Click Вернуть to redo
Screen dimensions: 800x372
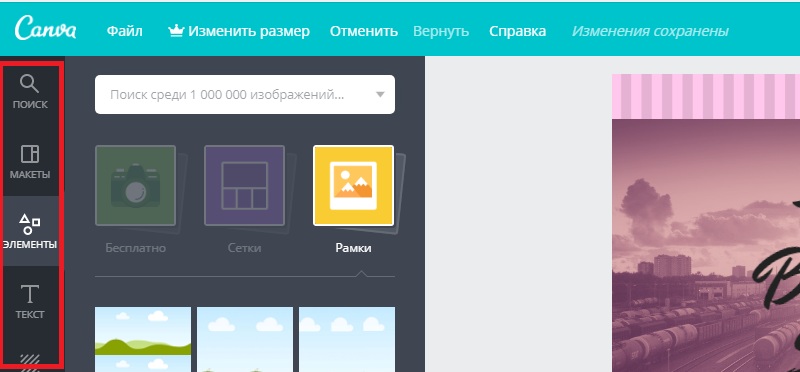[441, 31]
